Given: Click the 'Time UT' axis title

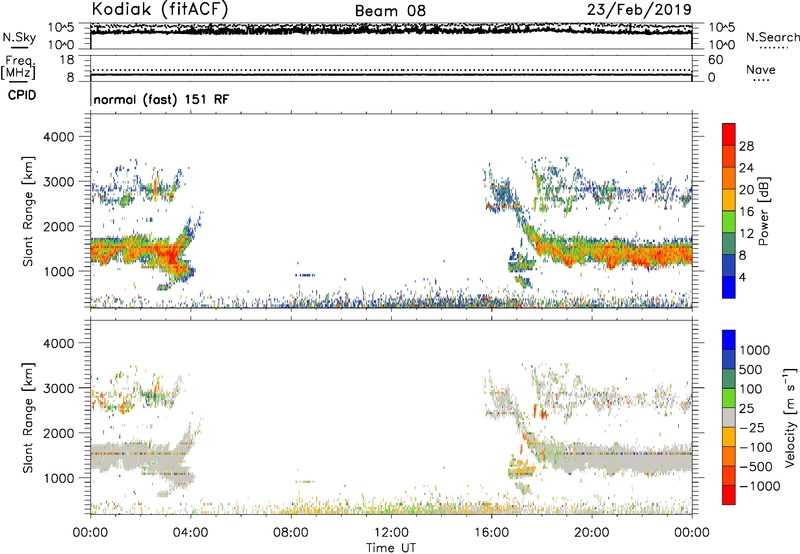Looking at the screenshot, I should point(391,548).
